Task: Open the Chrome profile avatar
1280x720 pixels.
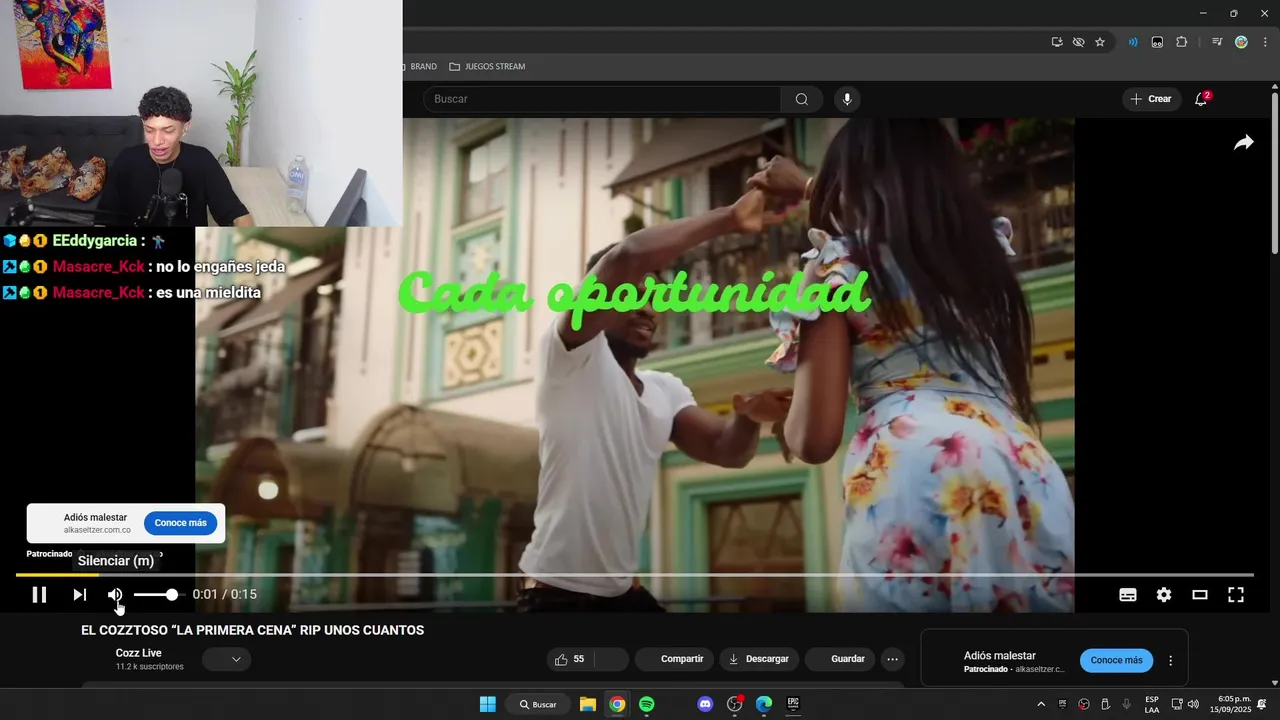Action: point(1241,42)
